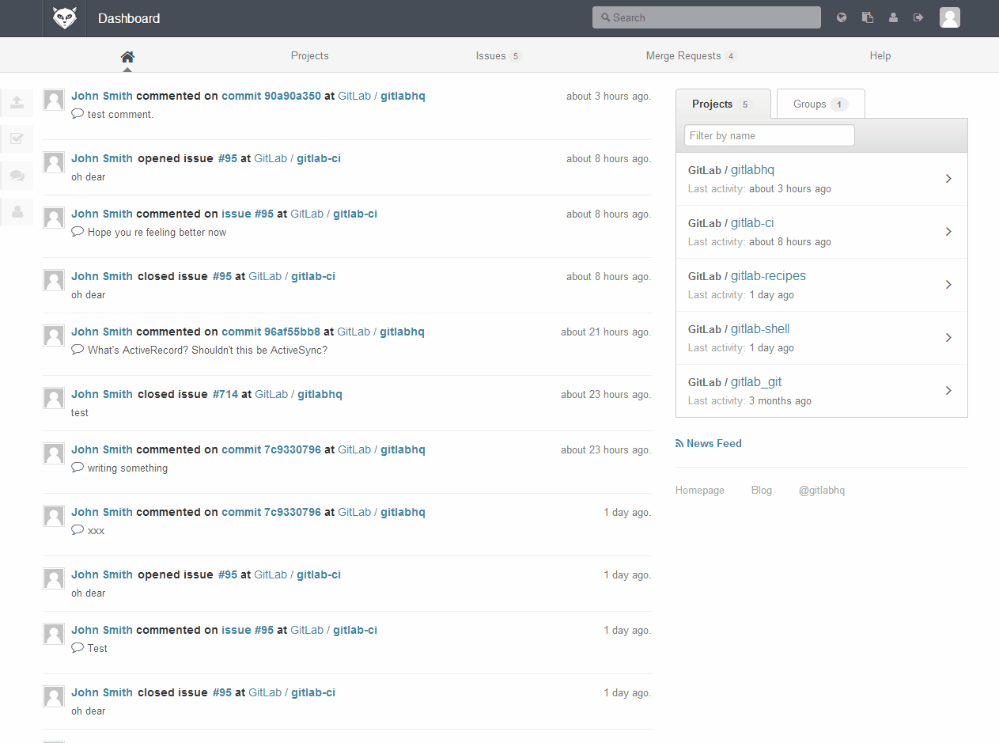Open the Help menu item
999x743 pixels.
[x=879, y=56]
